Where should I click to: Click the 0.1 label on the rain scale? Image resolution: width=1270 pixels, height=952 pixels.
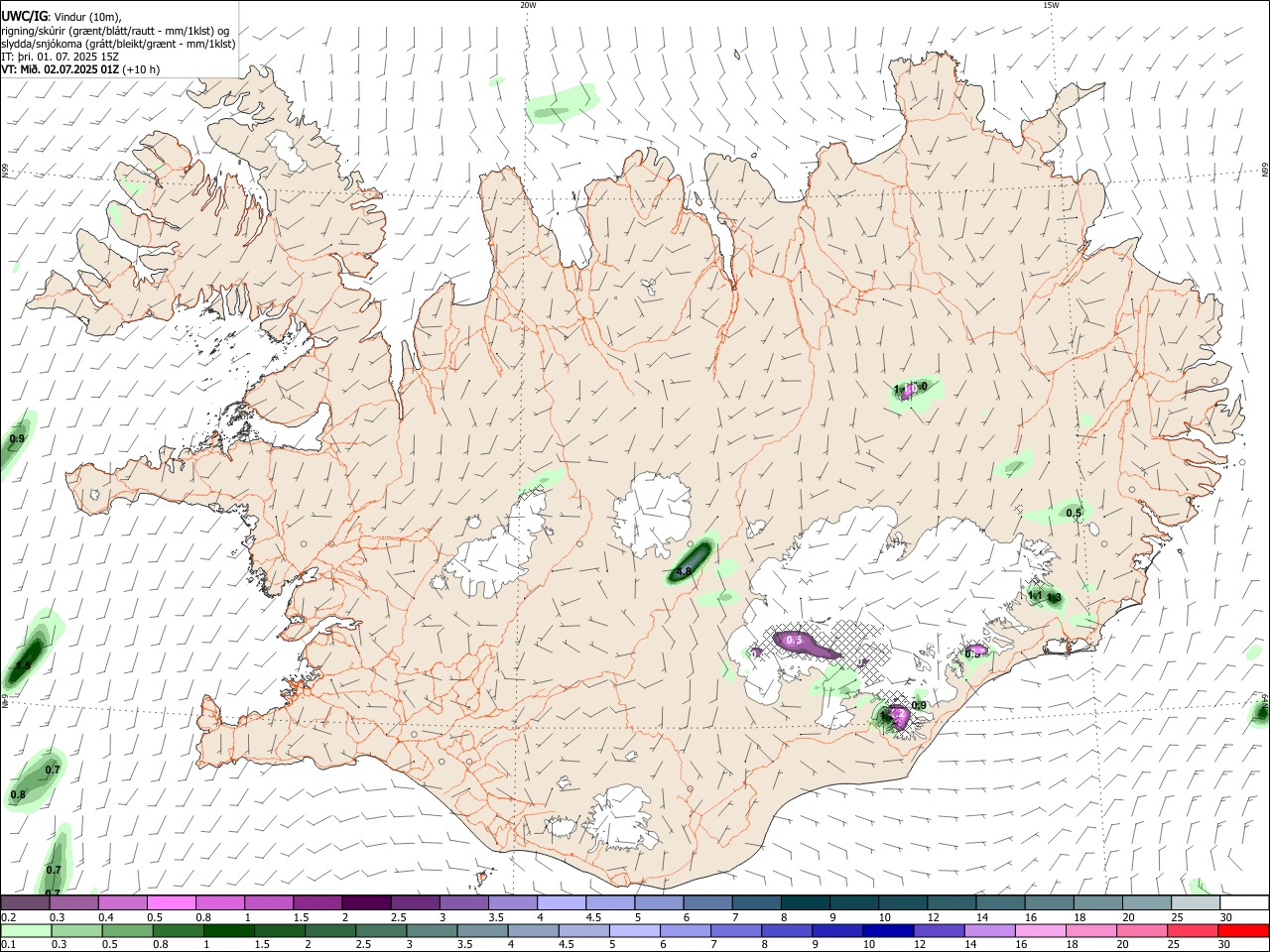click(x=8, y=945)
